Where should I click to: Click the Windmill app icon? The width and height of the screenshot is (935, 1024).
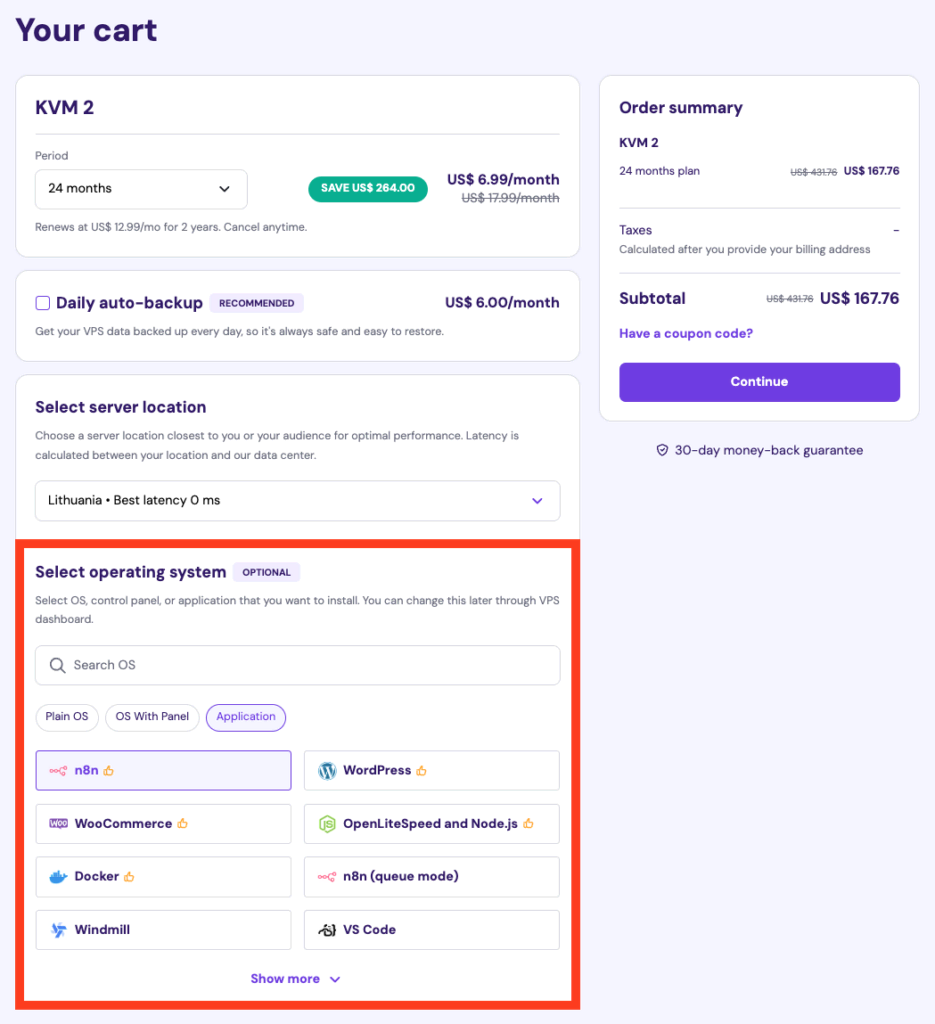coord(58,930)
